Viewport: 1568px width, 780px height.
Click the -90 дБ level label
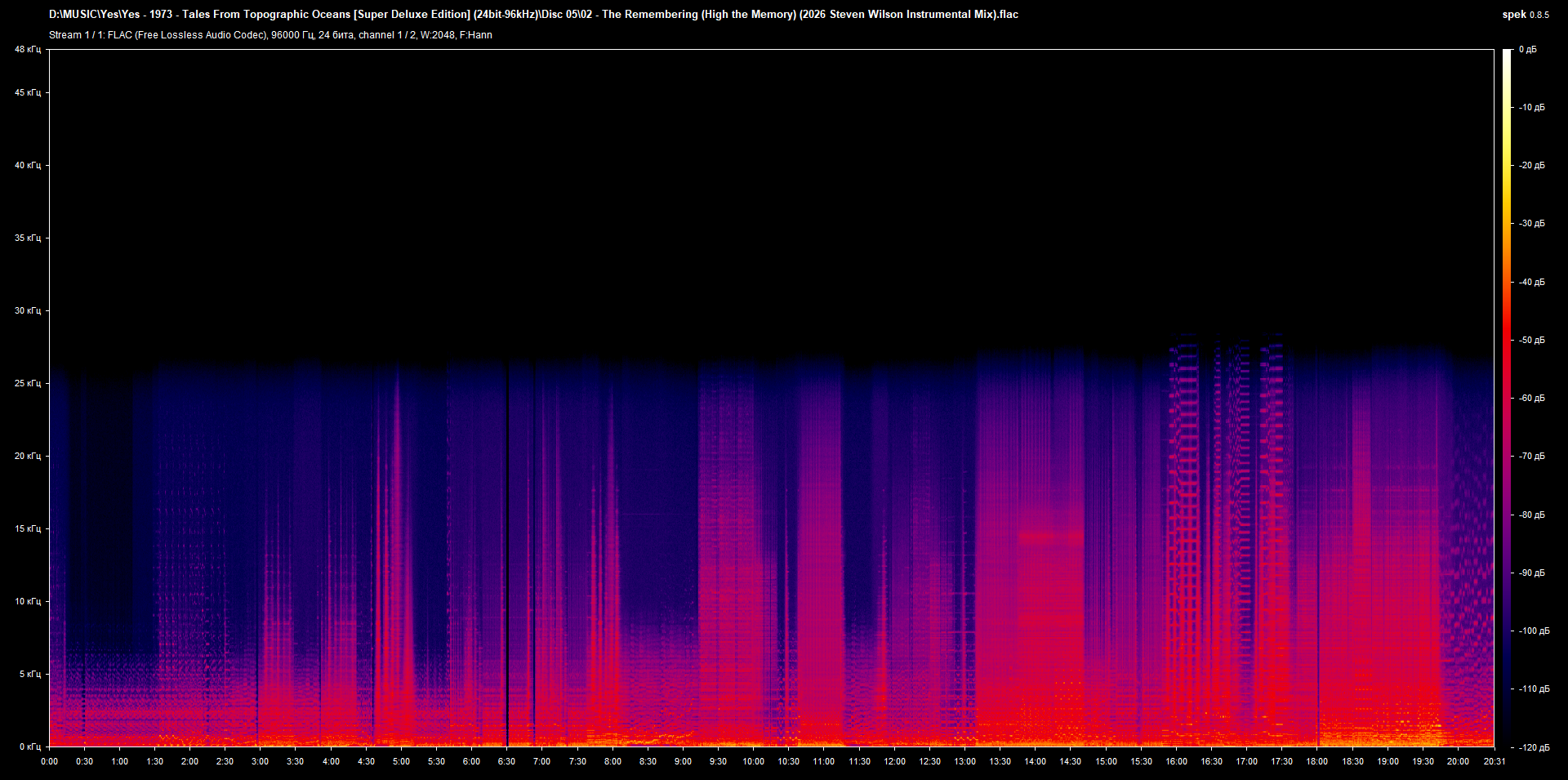[x=1532, y=573]
